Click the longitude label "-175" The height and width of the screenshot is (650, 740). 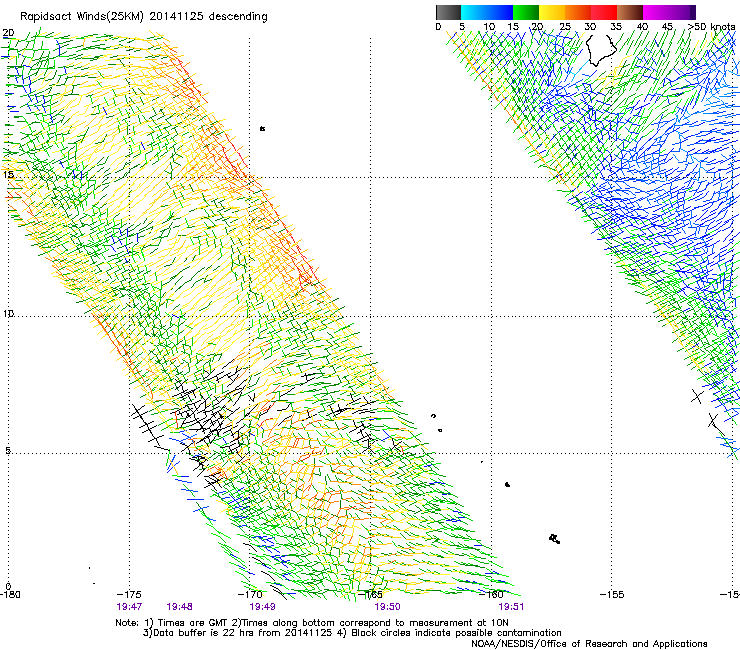coord(129,595)
